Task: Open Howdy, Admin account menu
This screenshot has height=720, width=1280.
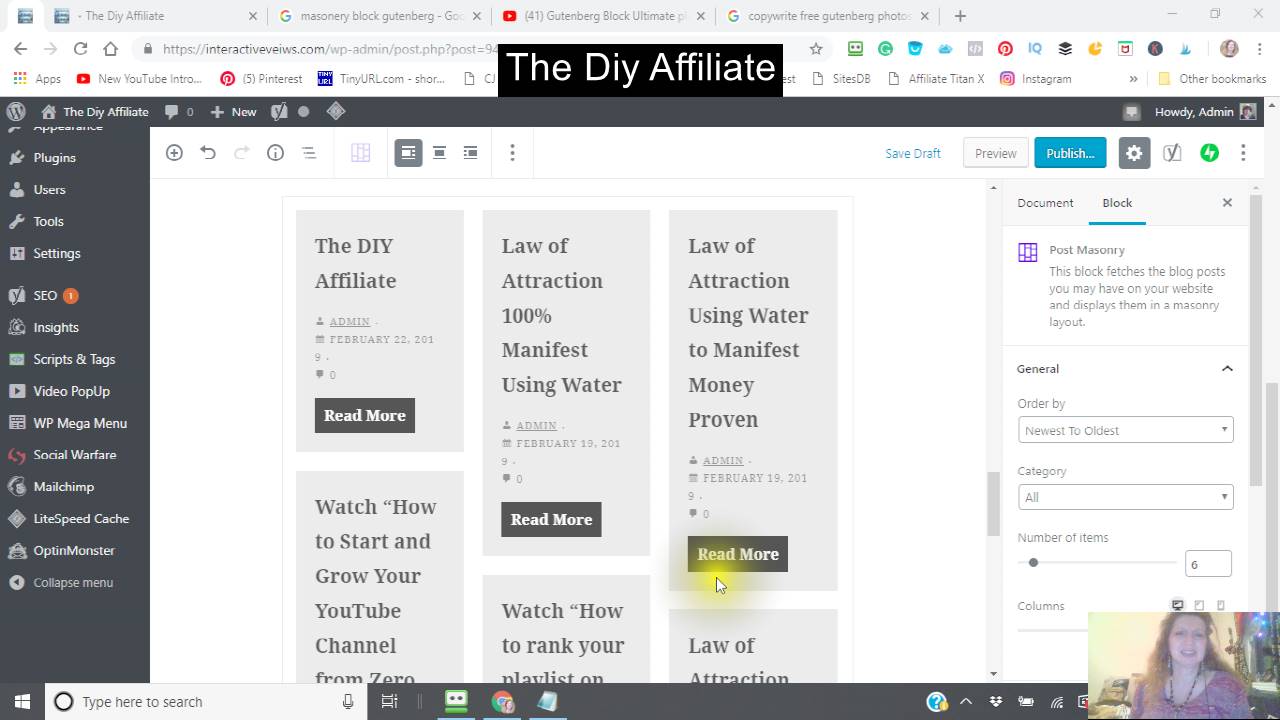Action: click(x=1205, y=112)
